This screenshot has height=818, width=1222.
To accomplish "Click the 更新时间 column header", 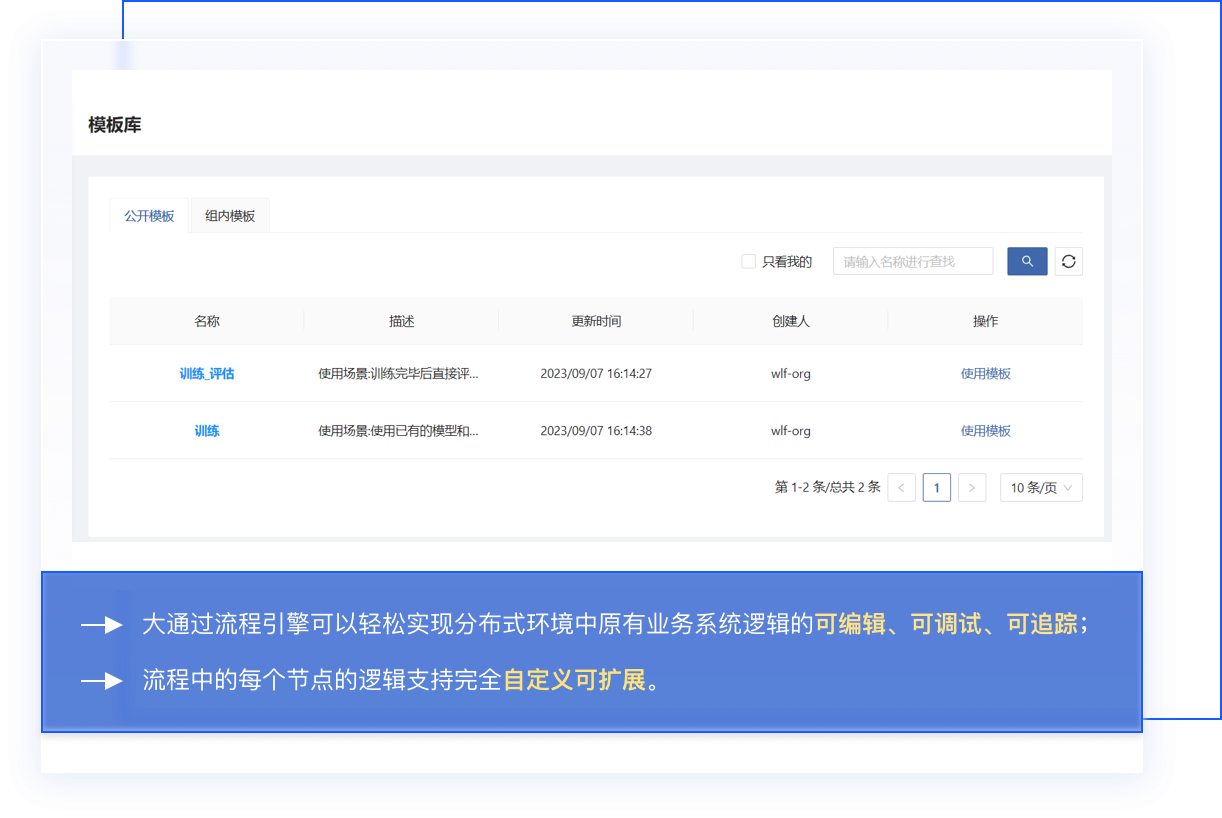I will (x=596, y=321).
